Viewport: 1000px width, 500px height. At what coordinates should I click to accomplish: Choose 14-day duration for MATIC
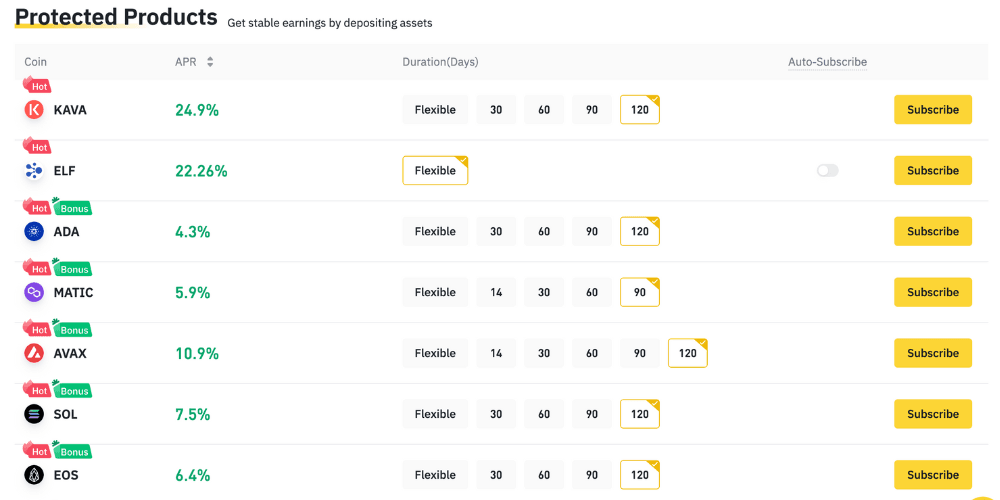click(496, 293)
